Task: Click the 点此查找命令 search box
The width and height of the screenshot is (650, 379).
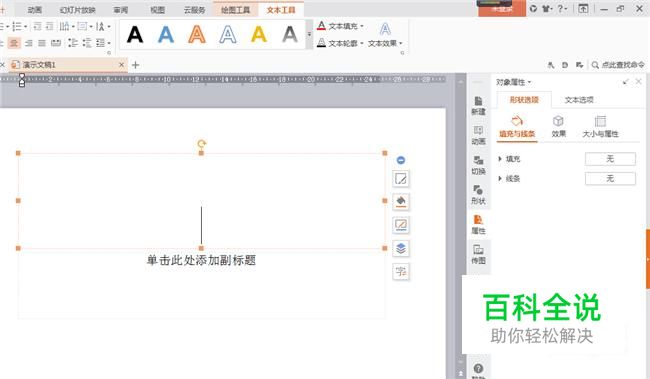Action: [618, 65]
